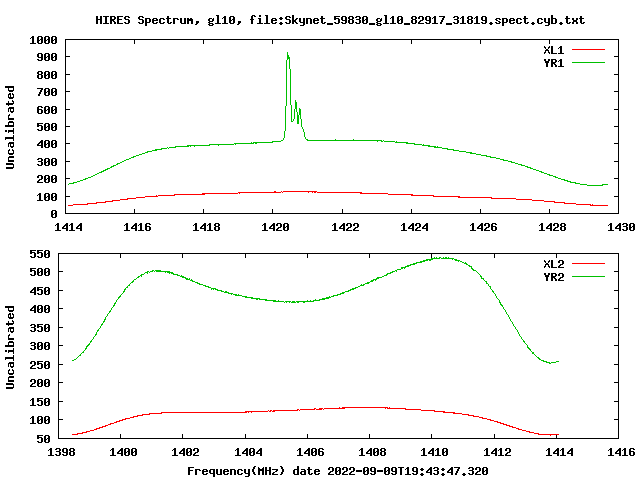Click the 1422 x-axis tick label
Screen dimensions: 640x480
tap(345, 227)
